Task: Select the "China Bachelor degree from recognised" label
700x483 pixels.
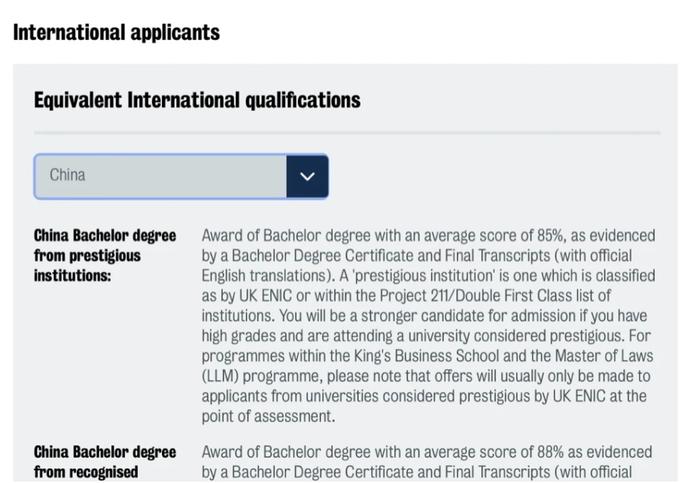Action: pyautogui.click(x=104, y=462)
